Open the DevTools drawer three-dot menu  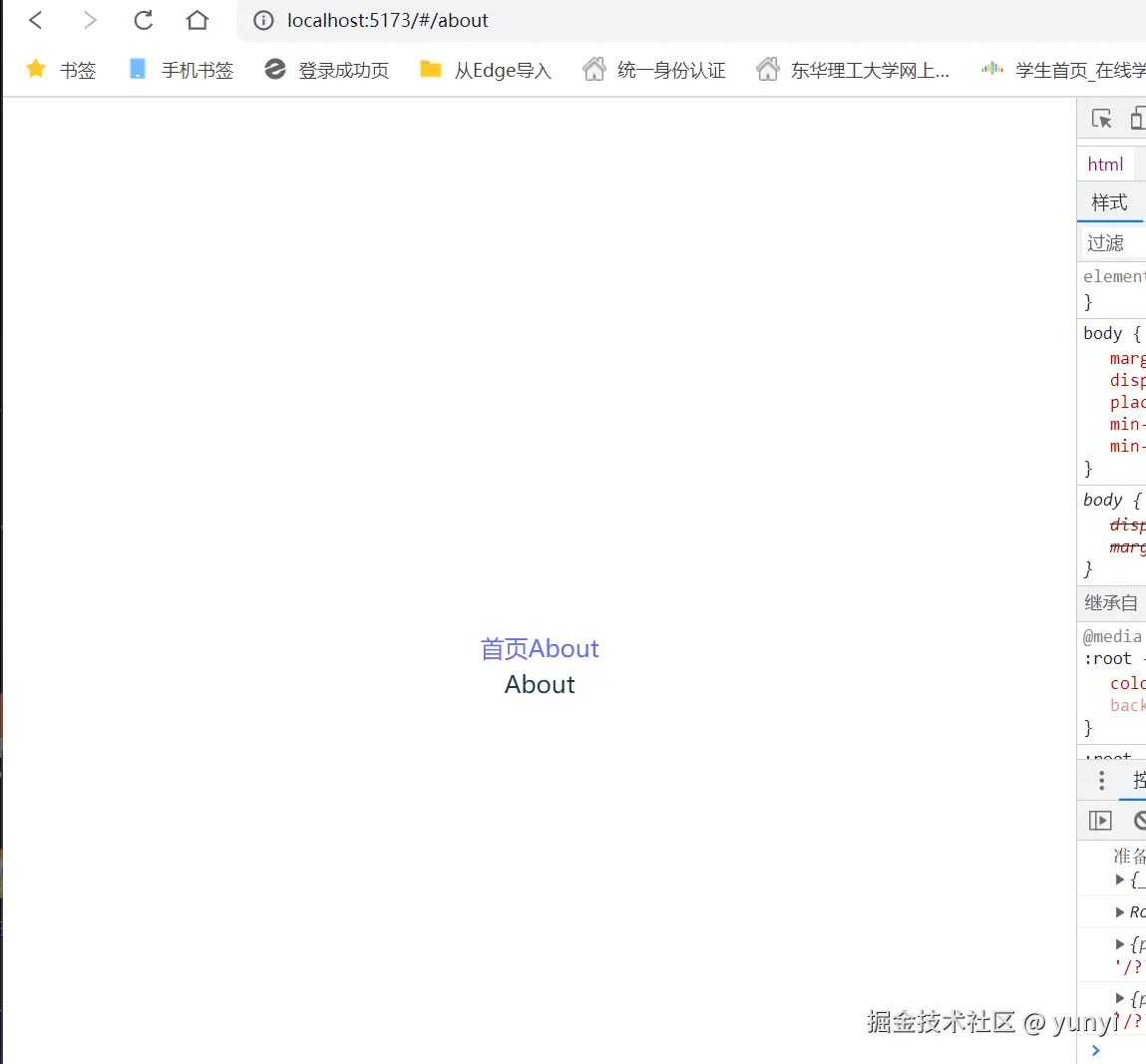pyautogui.click(x=1101, y=781)
